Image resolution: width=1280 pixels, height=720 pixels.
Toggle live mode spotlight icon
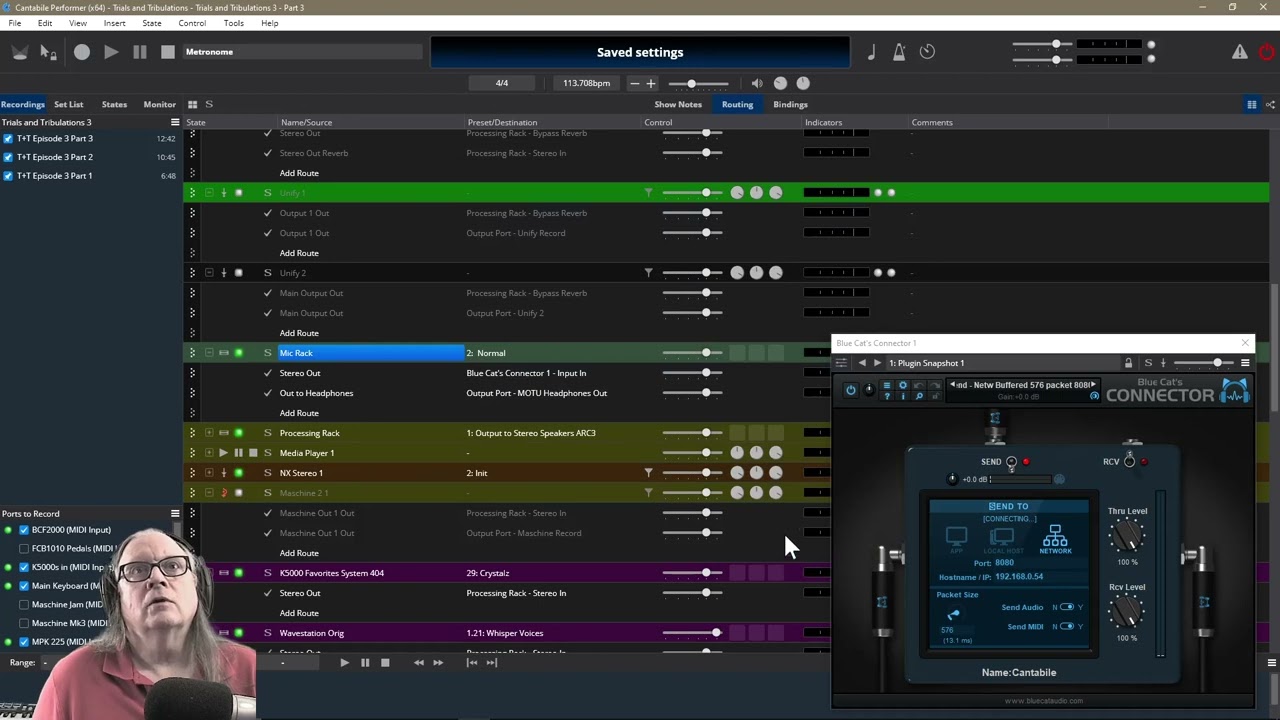pos(19,52)
